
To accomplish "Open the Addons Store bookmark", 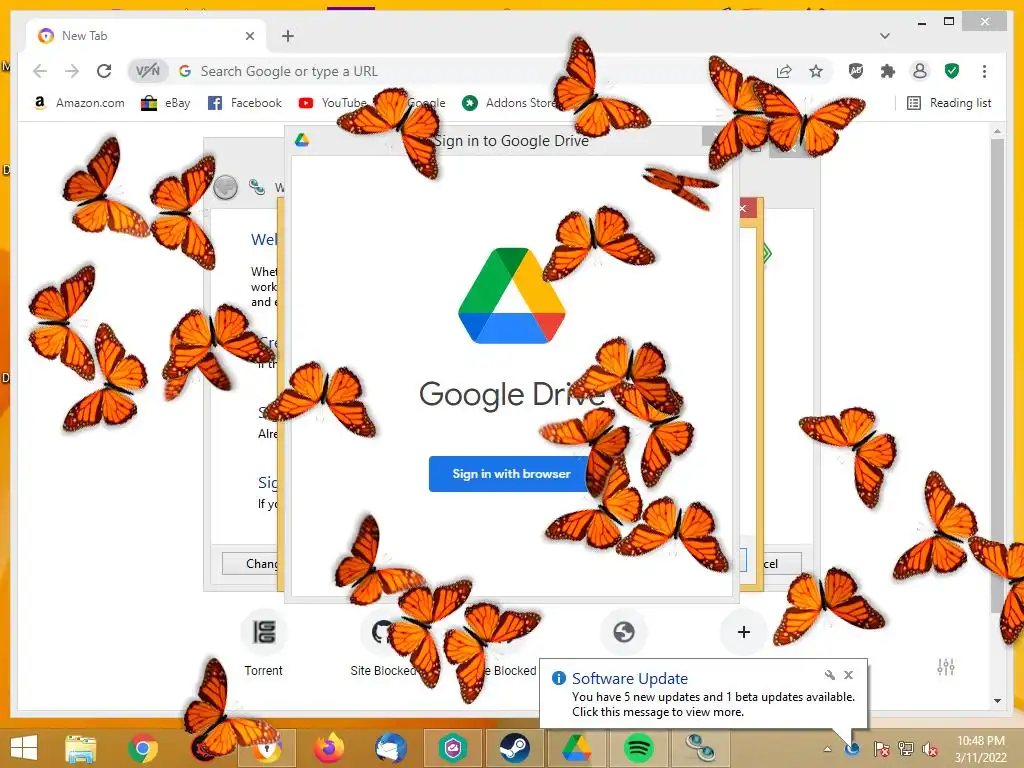I will point(508,103).
